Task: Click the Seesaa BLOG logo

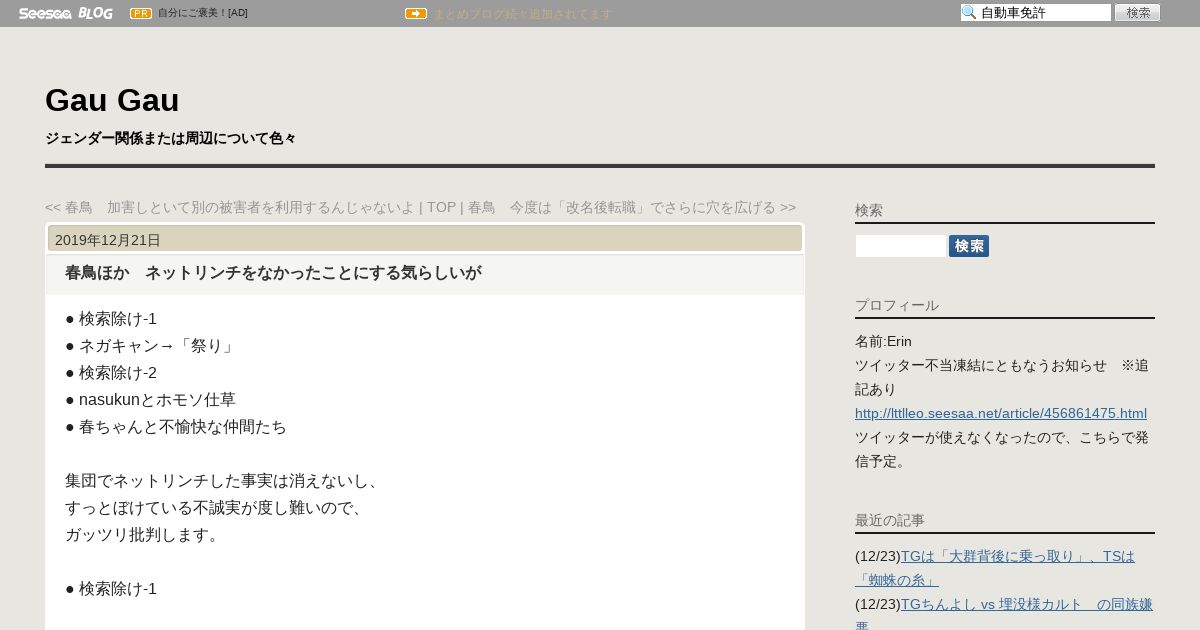Action: tap(65, 13)
